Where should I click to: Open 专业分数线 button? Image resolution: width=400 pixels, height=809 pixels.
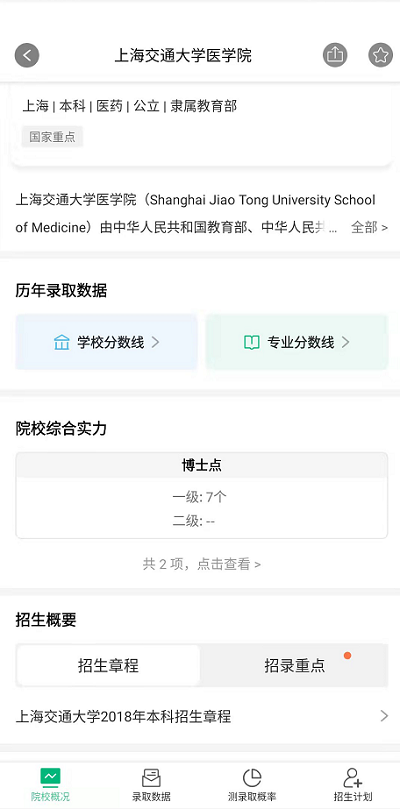tap(297, 343)
